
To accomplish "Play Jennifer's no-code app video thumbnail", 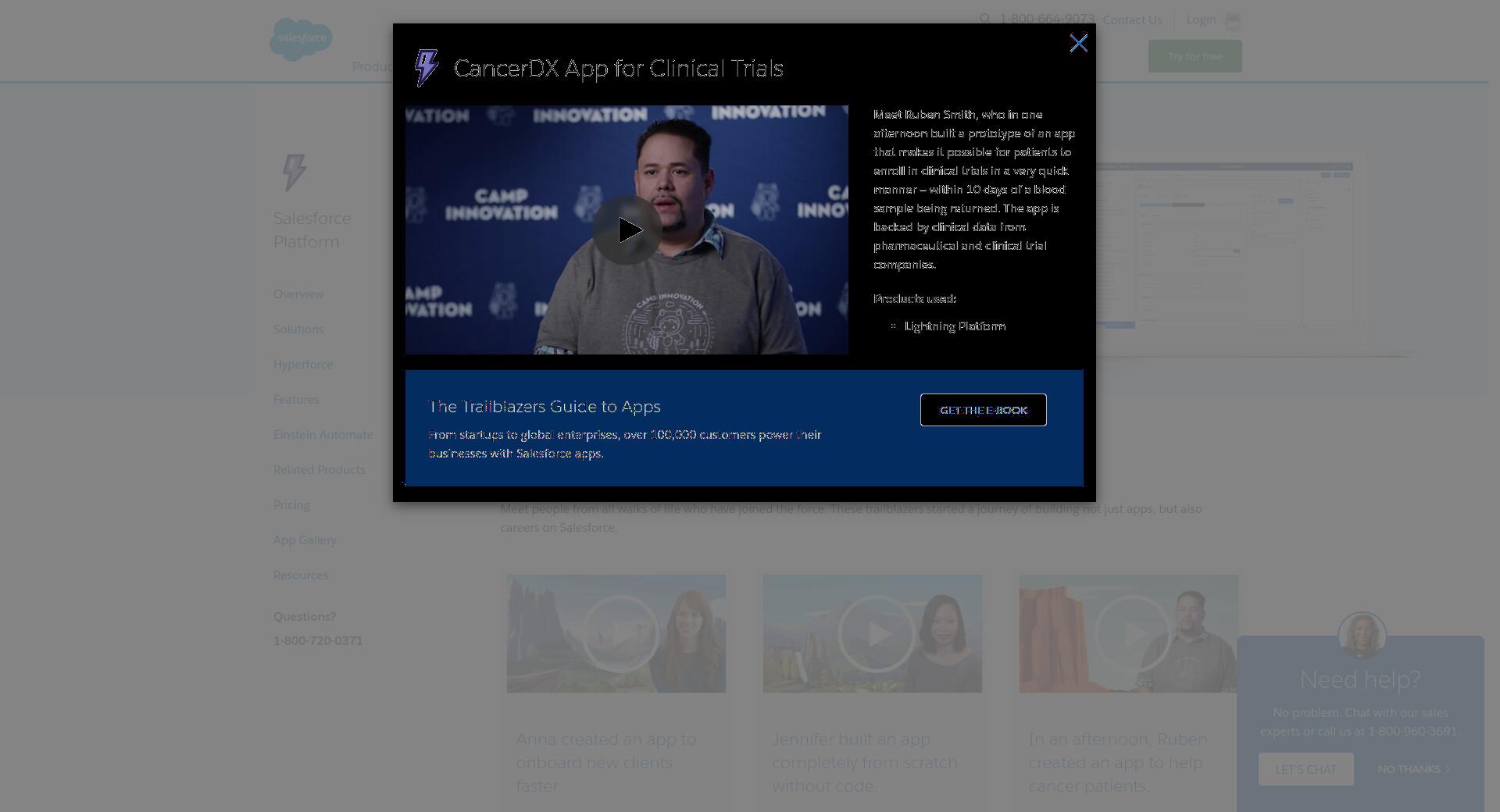I will point(873,634).
